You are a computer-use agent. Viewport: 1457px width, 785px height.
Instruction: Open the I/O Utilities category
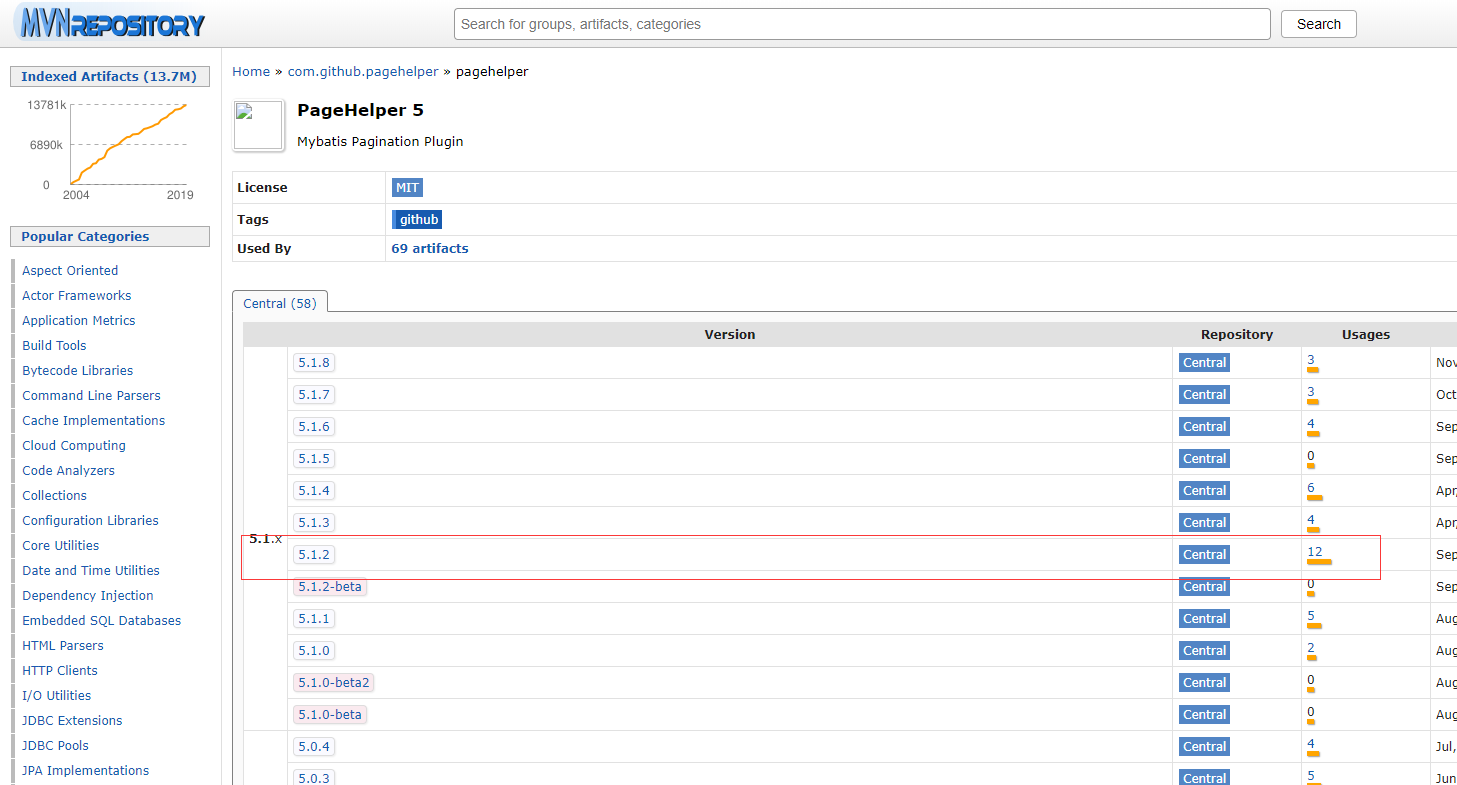56,695
